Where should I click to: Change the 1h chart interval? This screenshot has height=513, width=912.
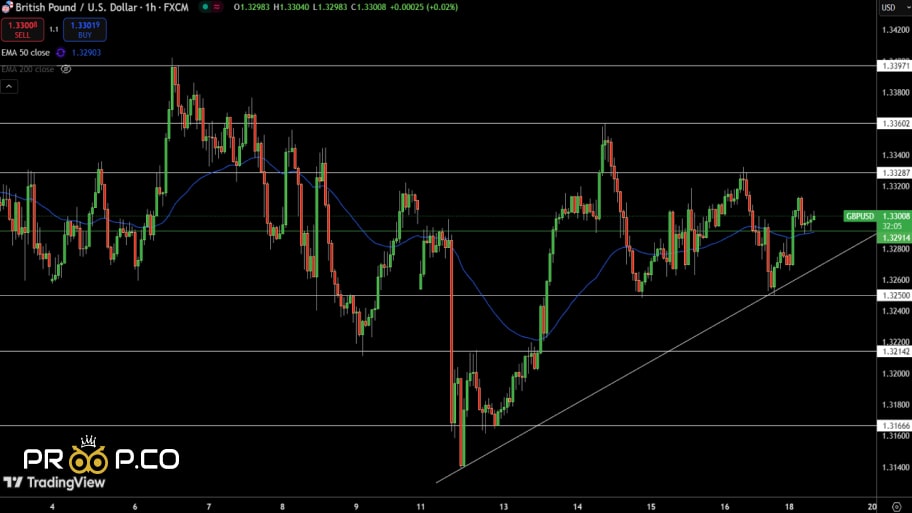tap(151, 8)
